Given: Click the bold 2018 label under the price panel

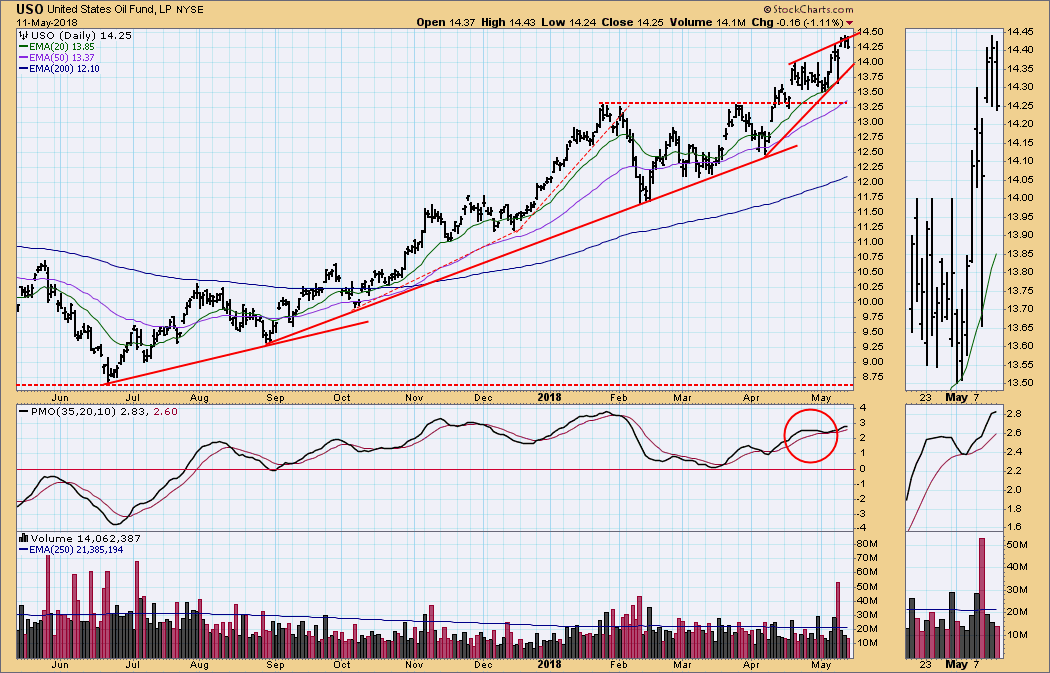Looking at the screenshot, I should [549, 397].
